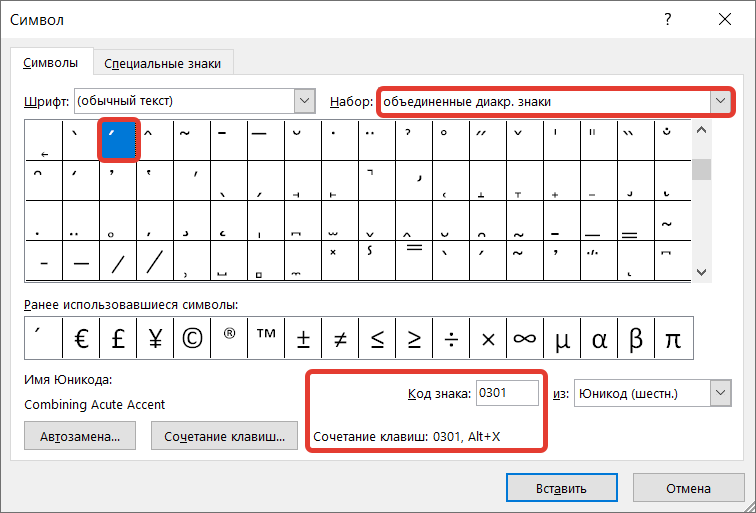Switch to the Специальные знаки tab
The width and height of the screenshot is (756, 513).
[x=163, y=63]
